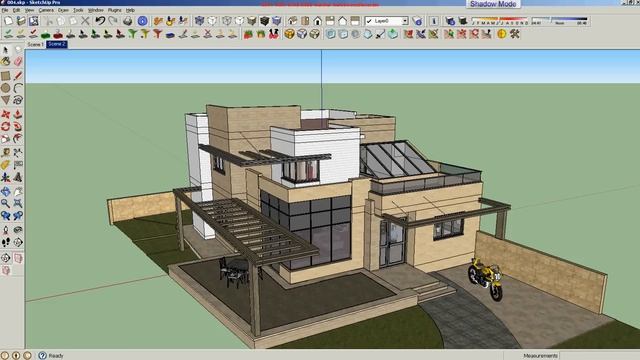
Task: Switch to the Front view house icon
Action: point(318,20)
